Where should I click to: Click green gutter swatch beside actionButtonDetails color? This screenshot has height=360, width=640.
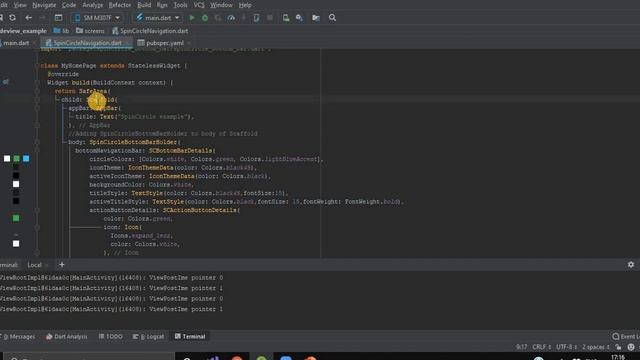point(16,218)
